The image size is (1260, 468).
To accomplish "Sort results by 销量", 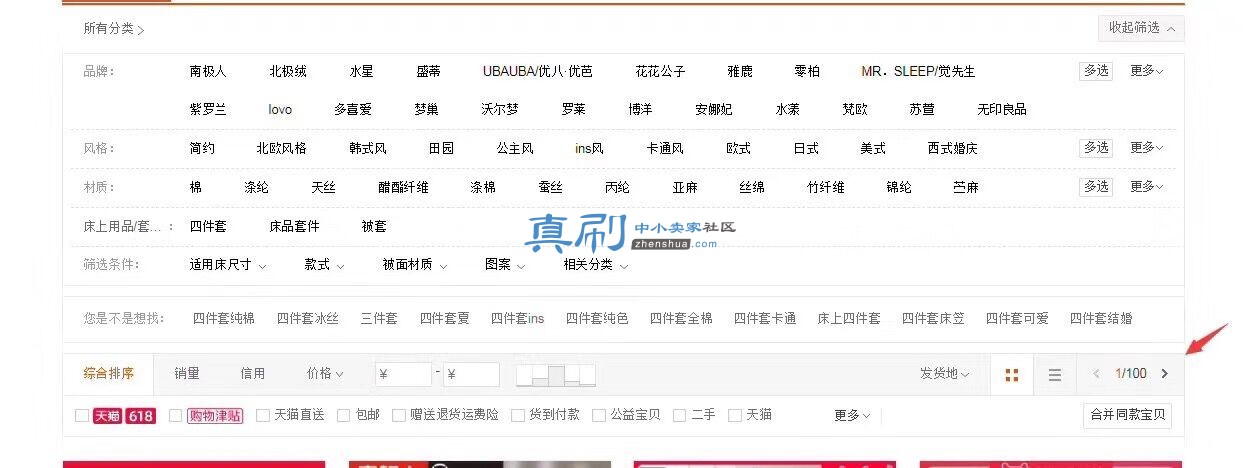I will [x=187, y=374].
